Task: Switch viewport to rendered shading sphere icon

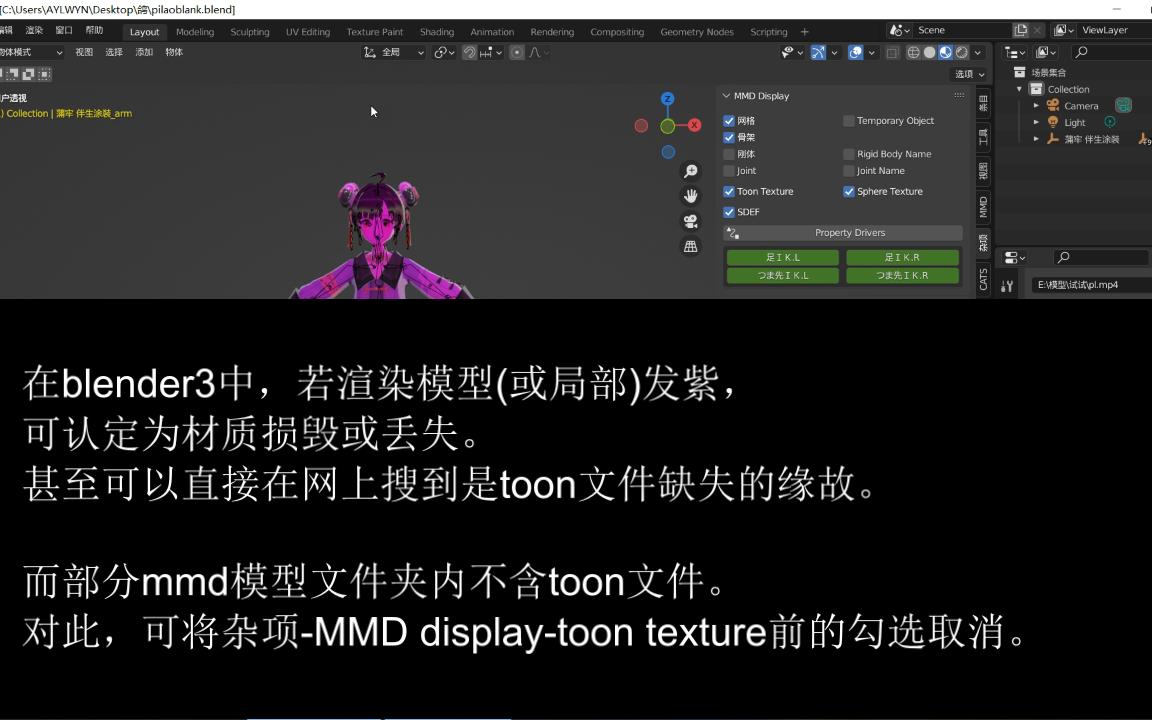Action: click(962, 52)
